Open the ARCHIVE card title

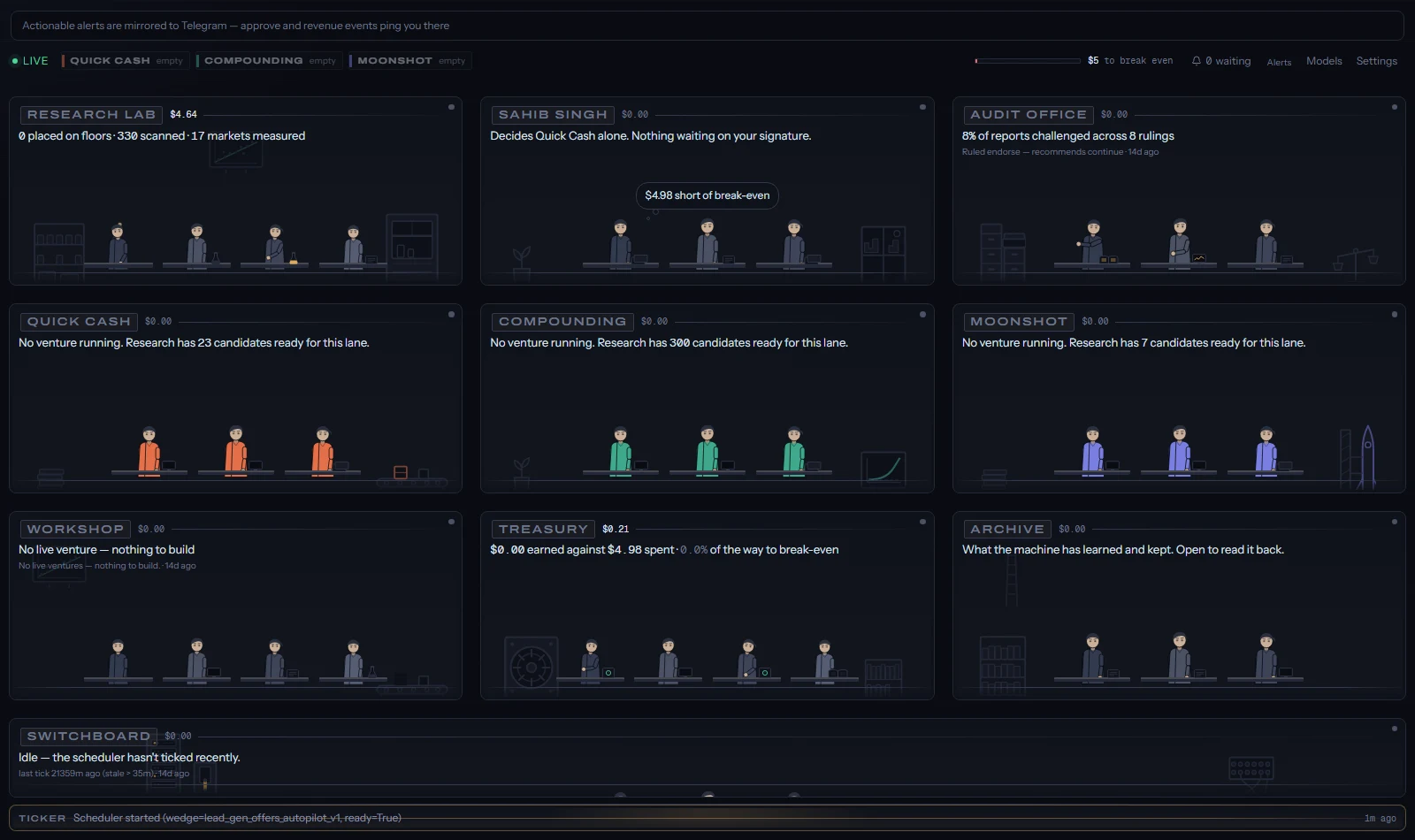coord(1007,529)
